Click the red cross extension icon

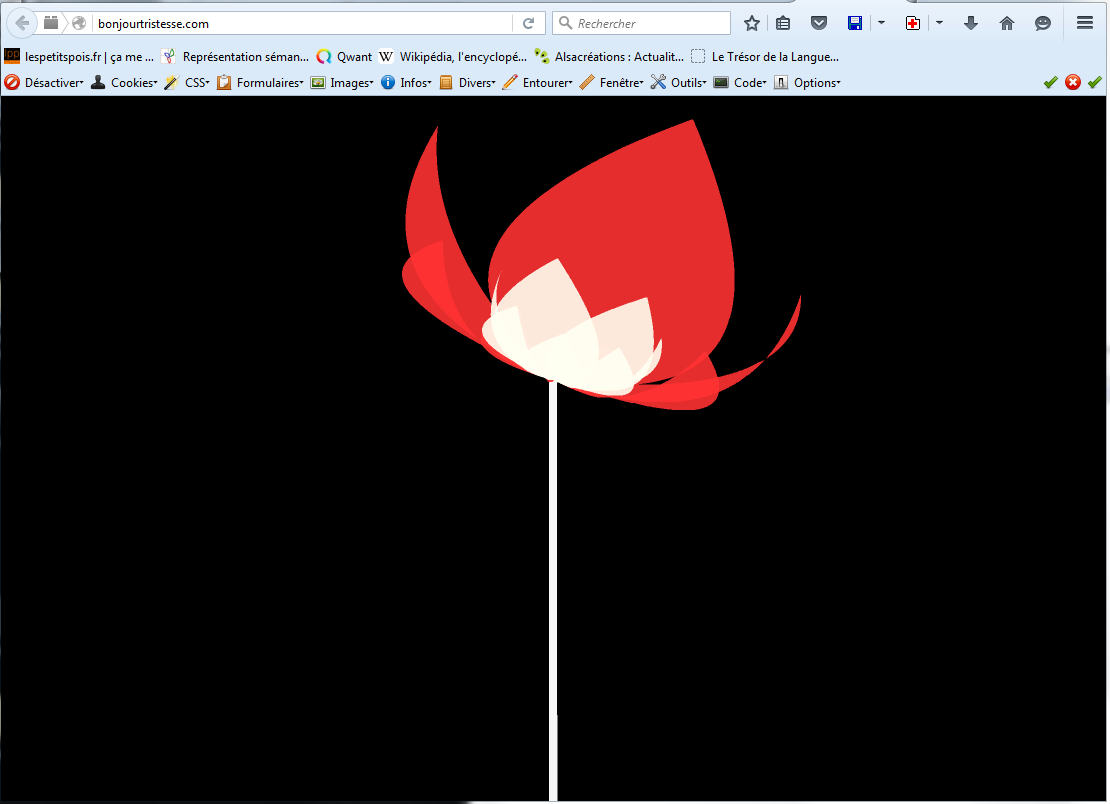click(x=913, y=23)
